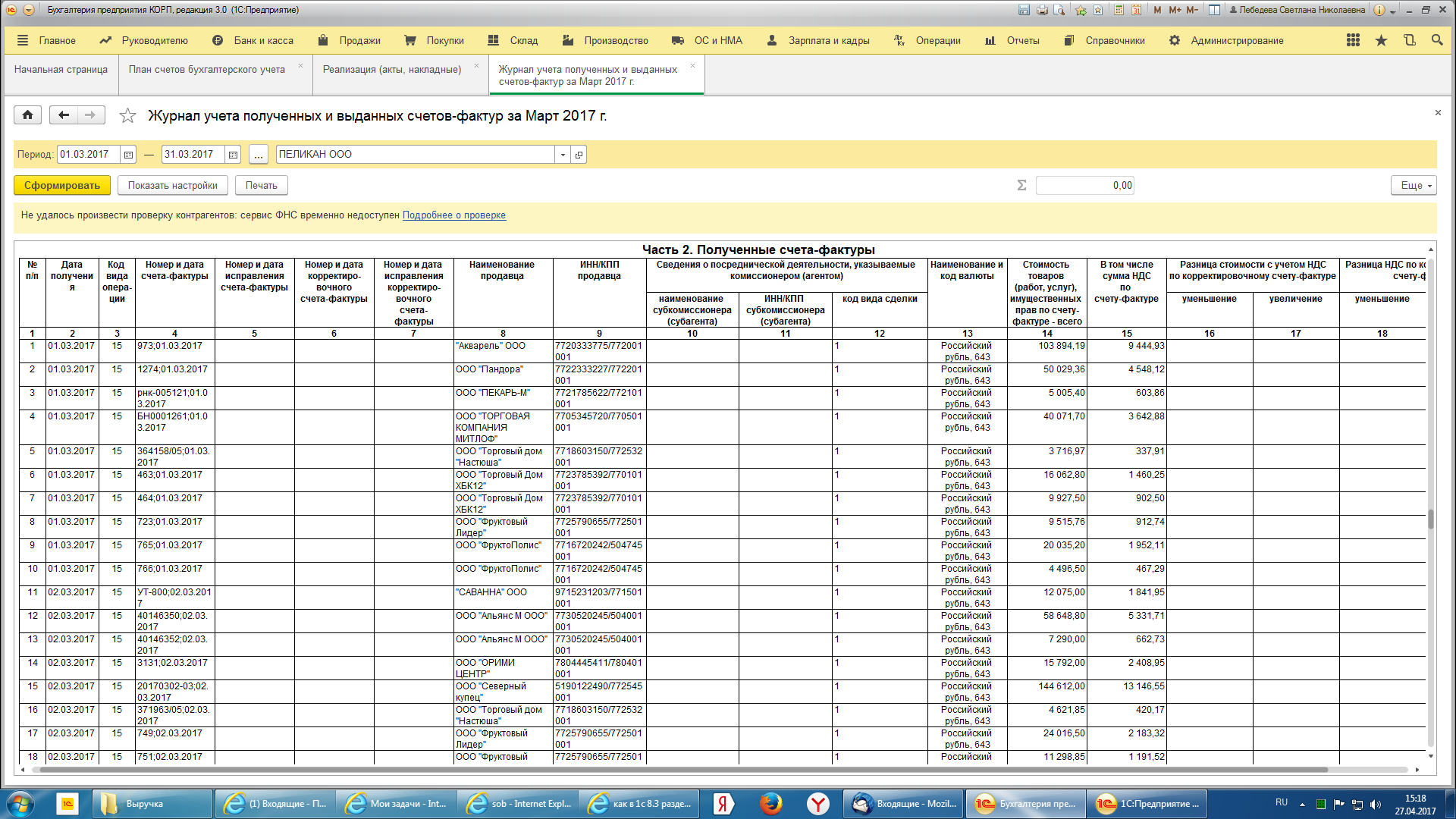This screenshot has height=819, width=1456.
Task: Click the search magnifier icon
Action: (x=1437, y=40)
